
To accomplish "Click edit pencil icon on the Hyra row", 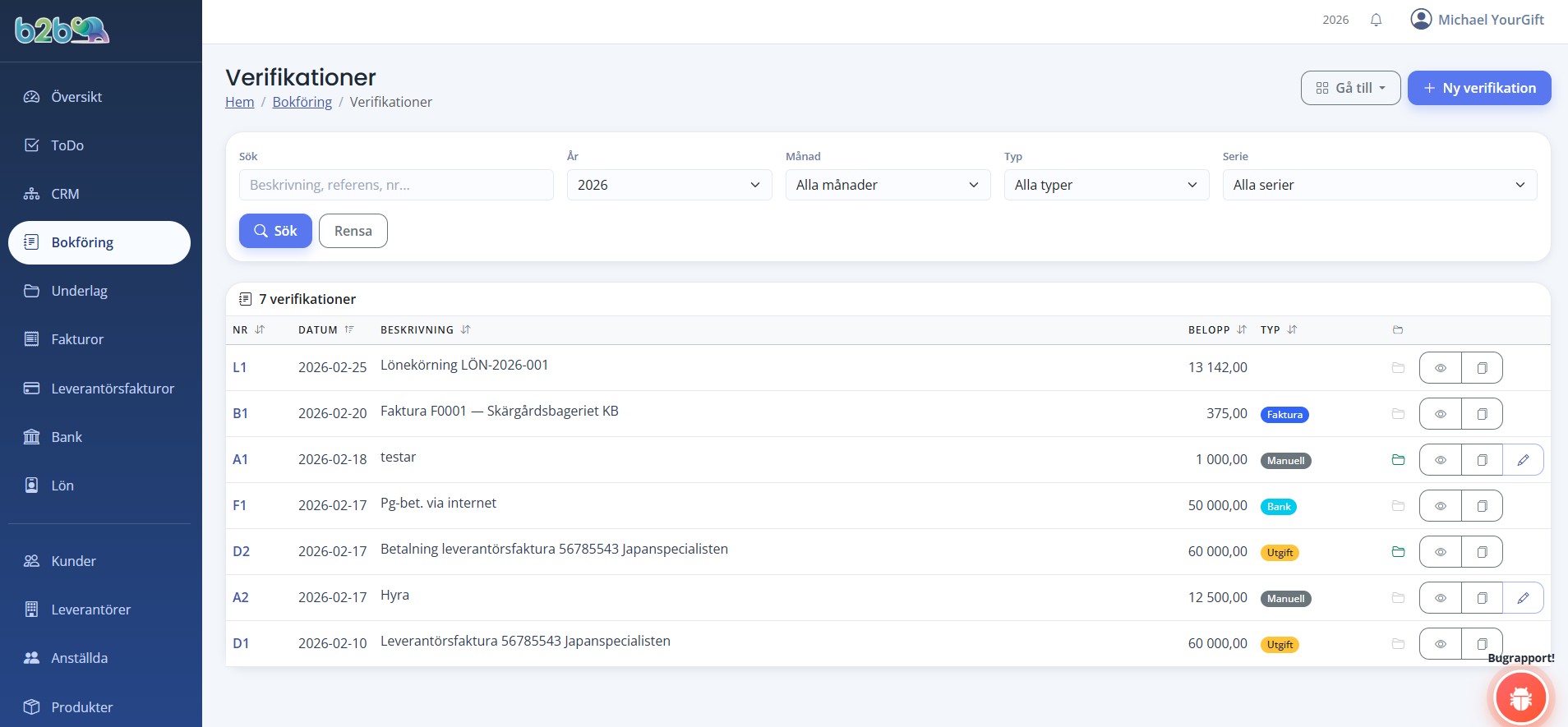I will click(1523, 598).
